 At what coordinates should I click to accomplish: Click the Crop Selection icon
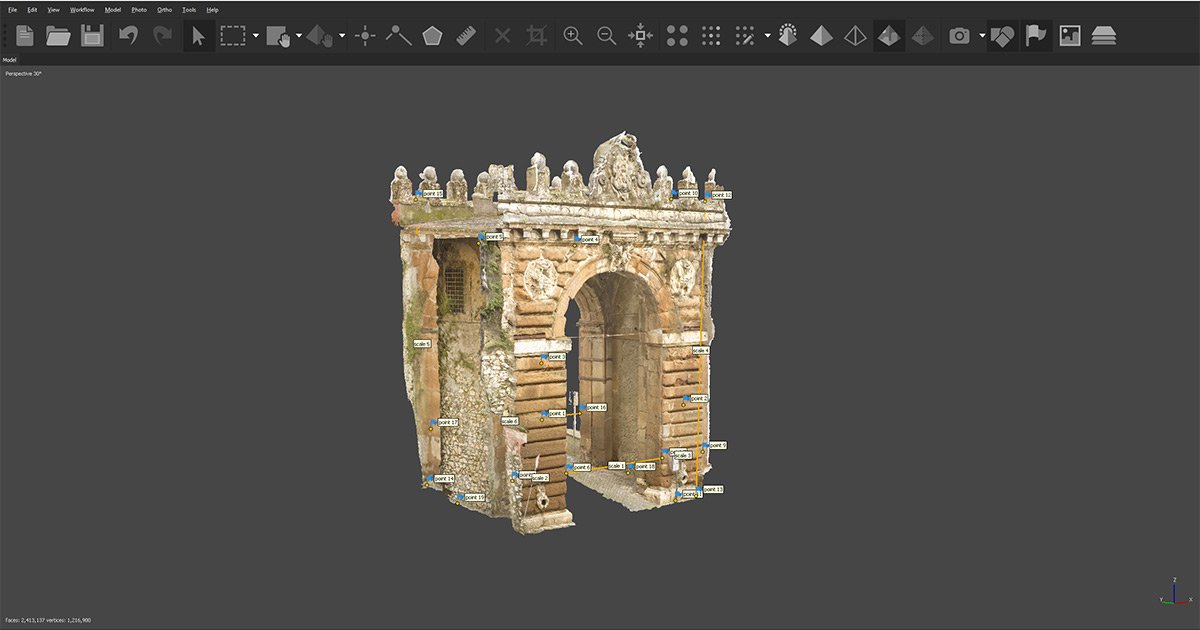537,36
